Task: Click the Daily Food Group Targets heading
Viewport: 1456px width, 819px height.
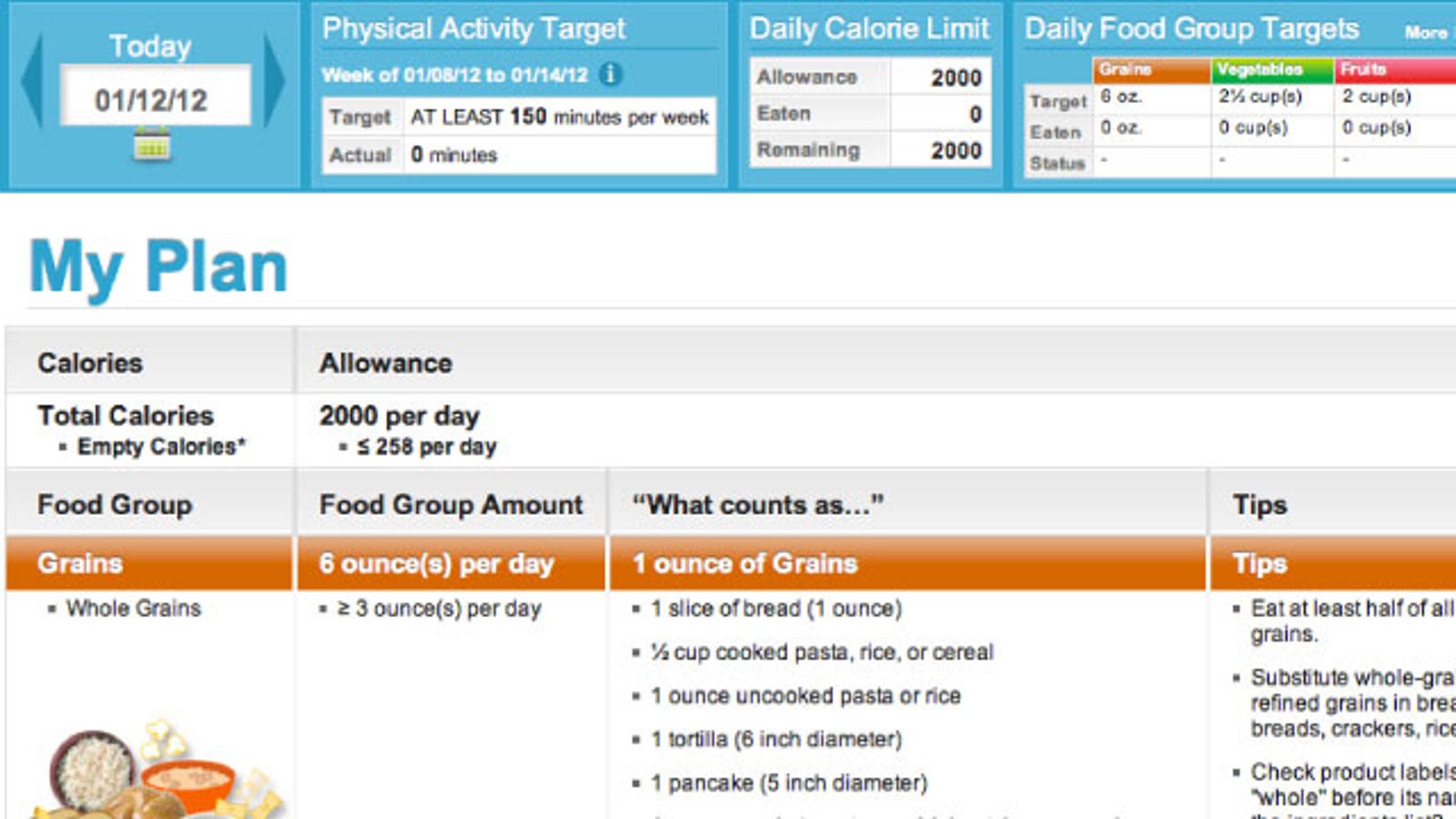Action: [1191, 29]
